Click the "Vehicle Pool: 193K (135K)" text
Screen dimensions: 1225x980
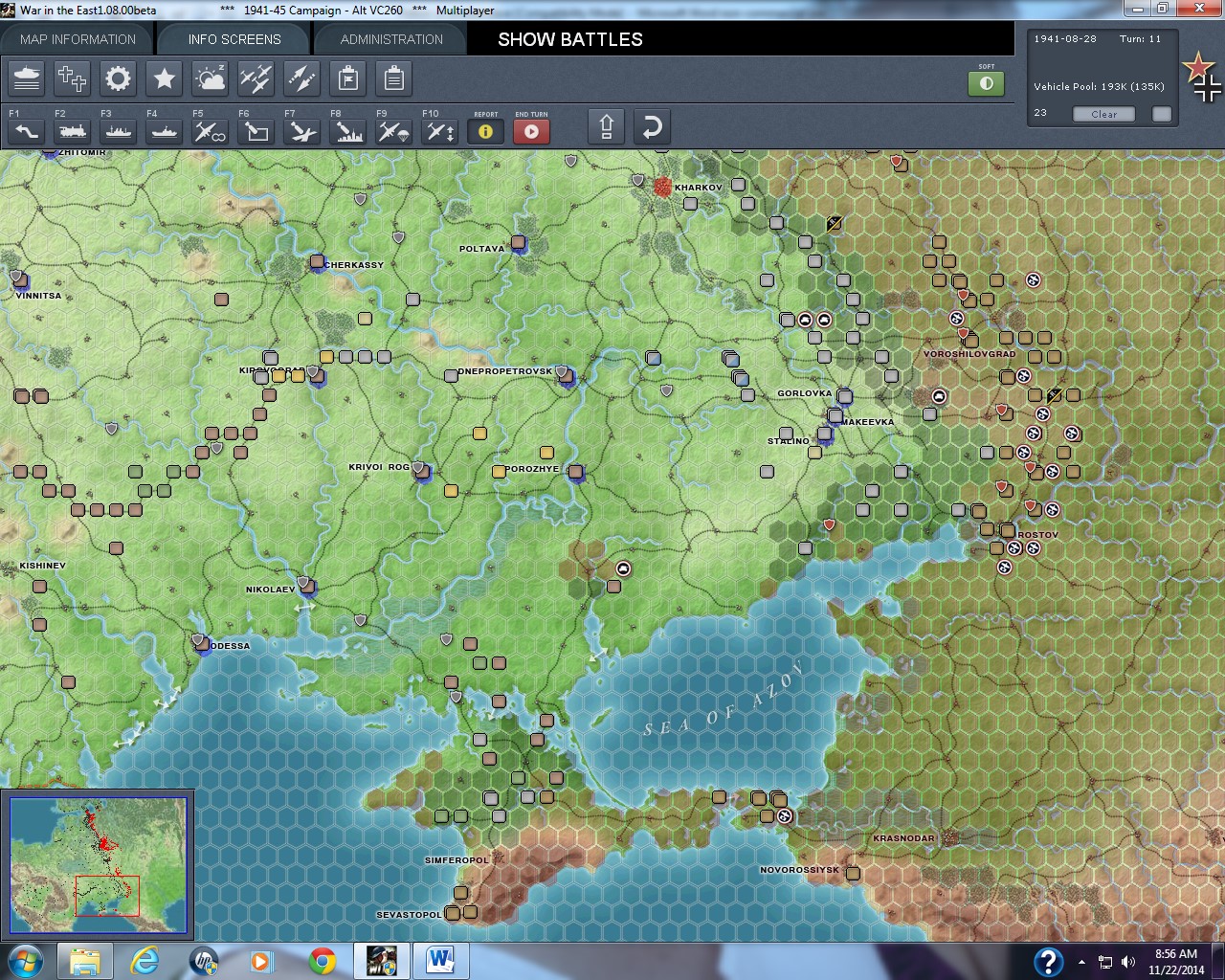pos(1099,86)
